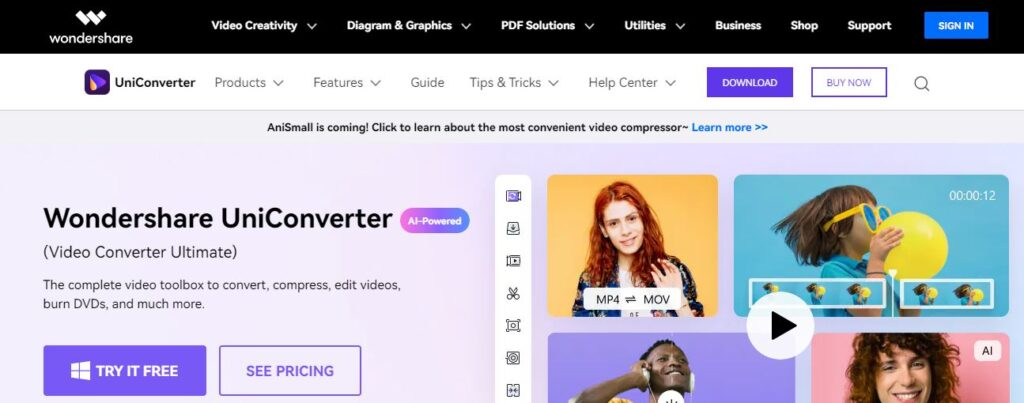
Task: Go to the Support menu item
Action: pos(869,25)
